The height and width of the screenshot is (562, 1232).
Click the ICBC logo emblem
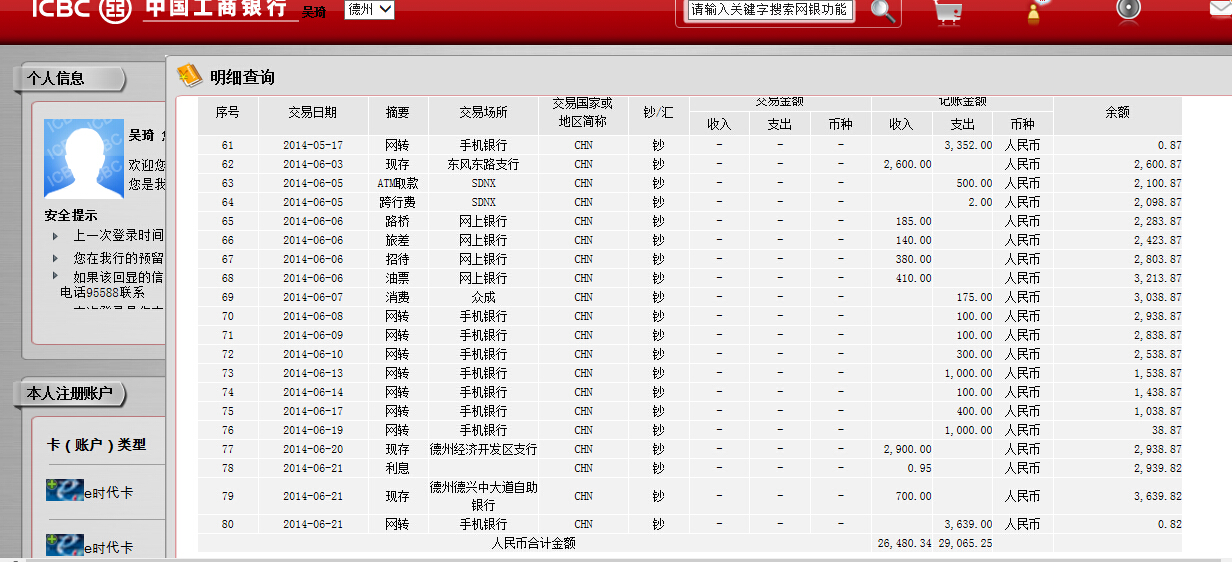point(116,9)
